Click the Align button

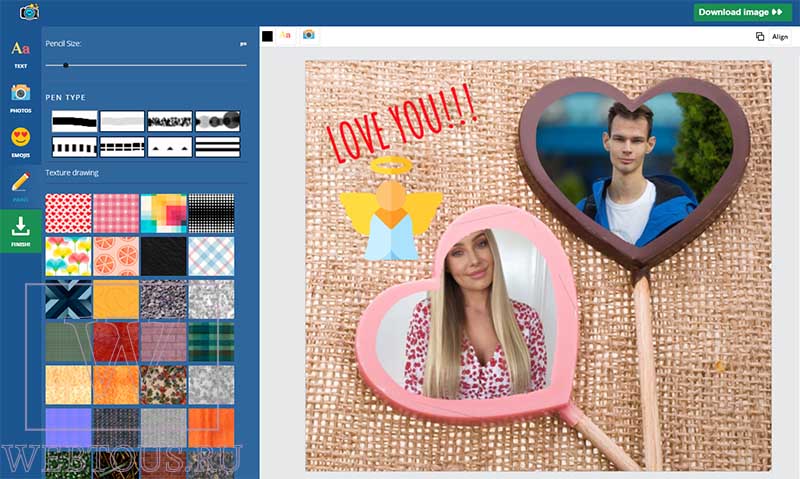(x=780, y=36)
